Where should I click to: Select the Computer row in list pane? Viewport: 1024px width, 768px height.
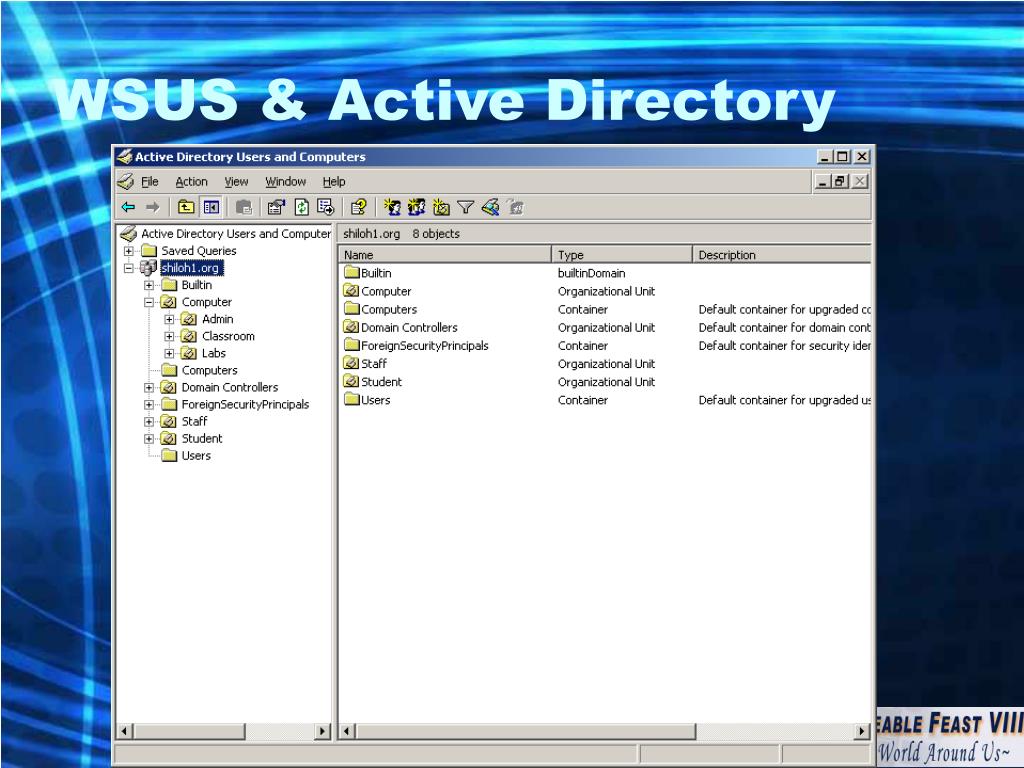click(605, 291)
